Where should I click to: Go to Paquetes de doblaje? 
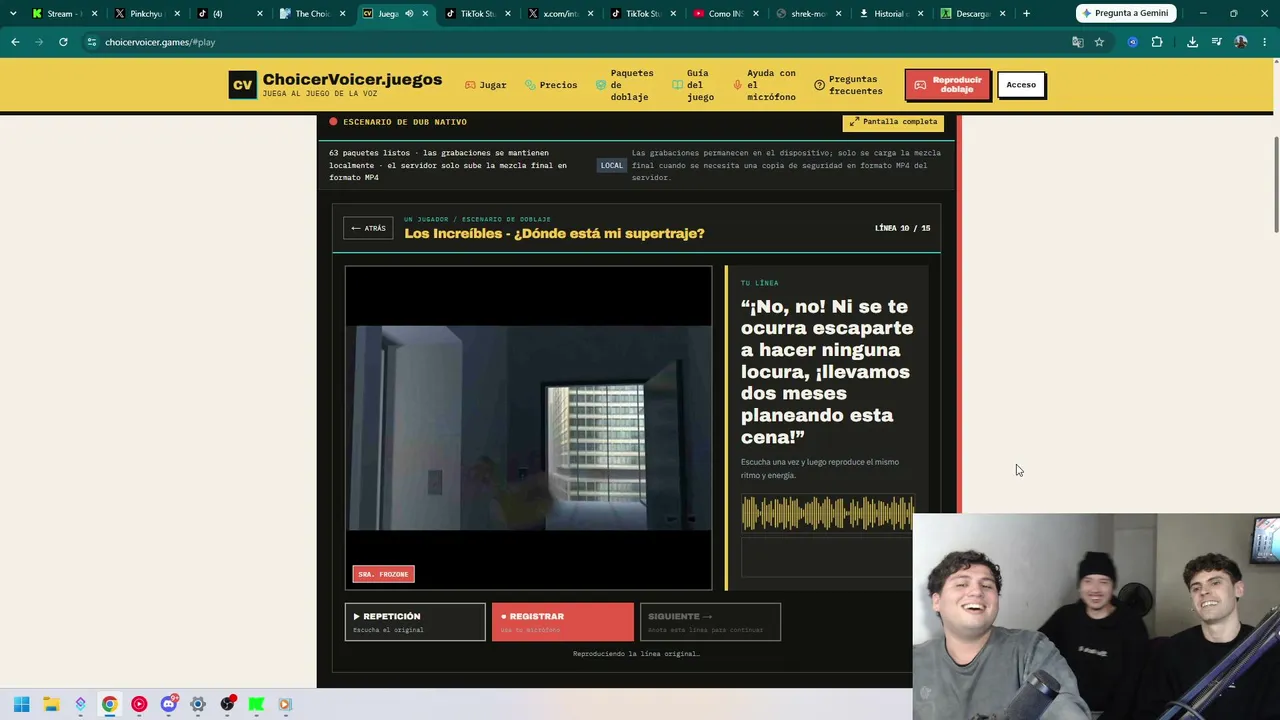pos(625,85)
